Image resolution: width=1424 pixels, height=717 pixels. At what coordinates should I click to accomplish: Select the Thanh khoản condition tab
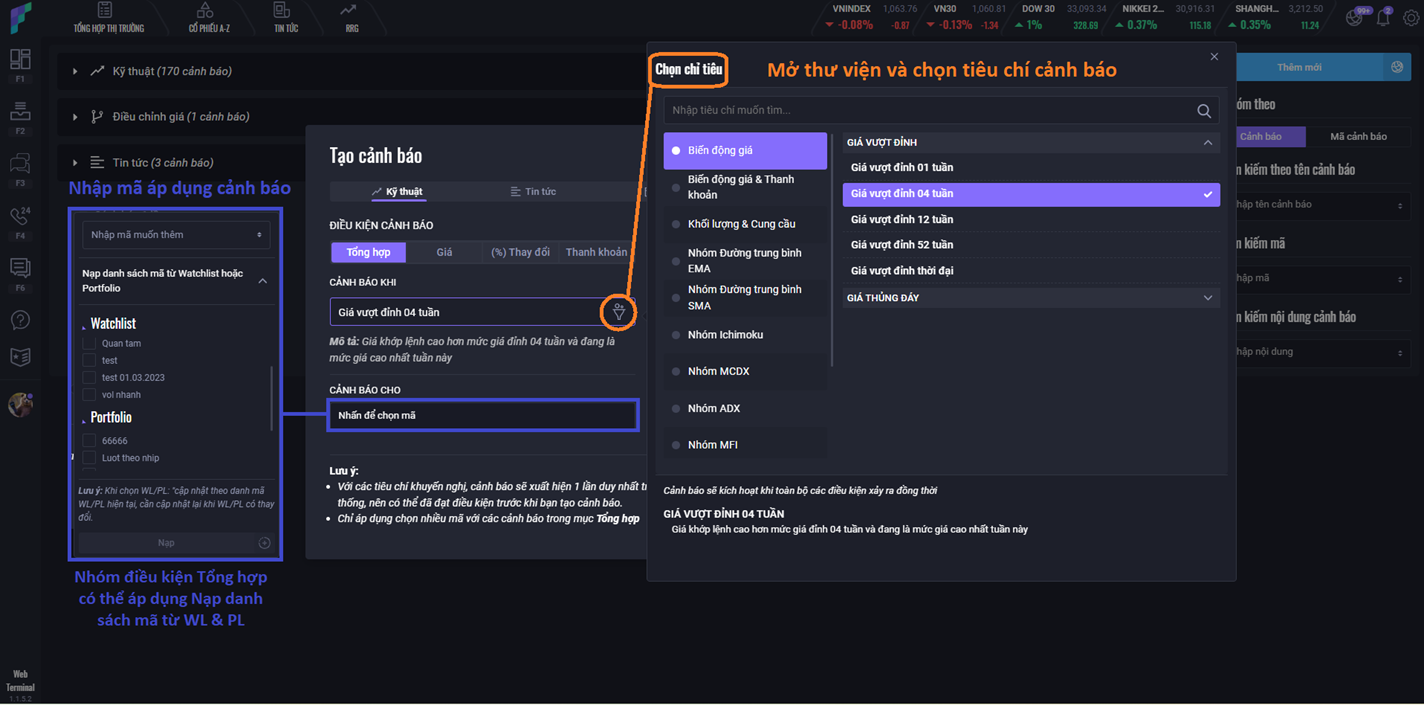(x=596, y=252)
